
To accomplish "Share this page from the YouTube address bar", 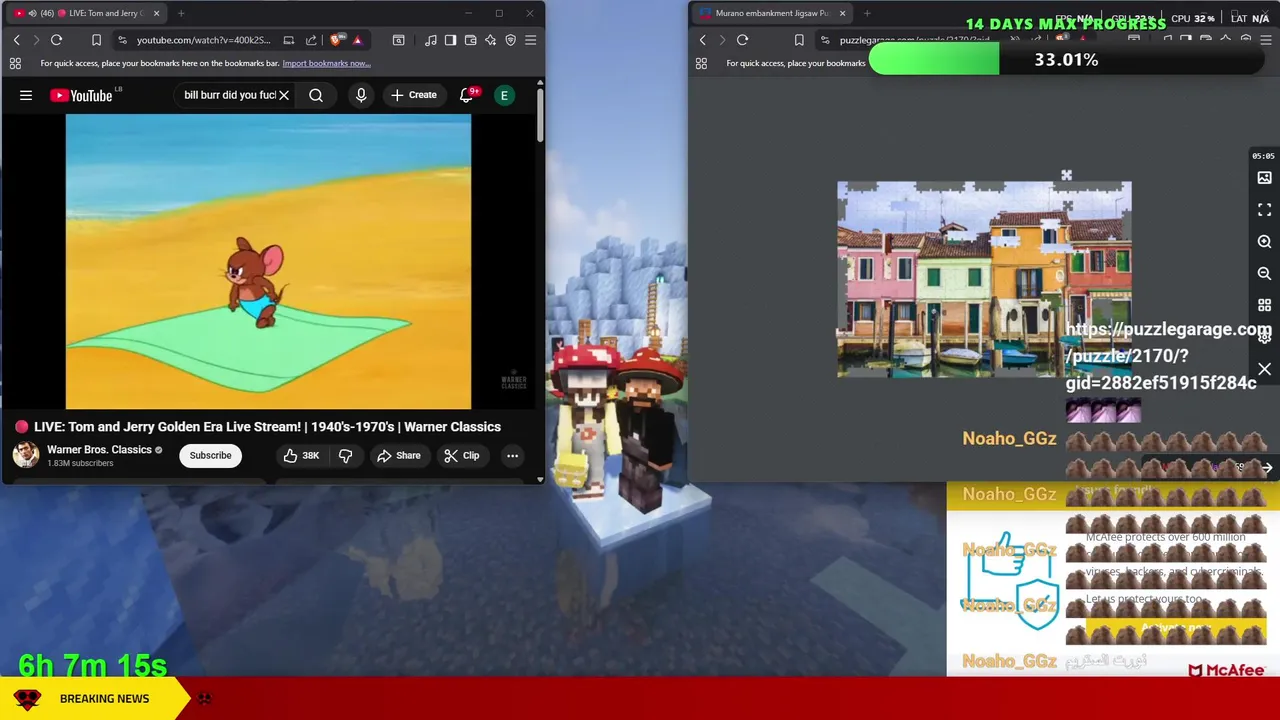I will click(x=311, y=40).
